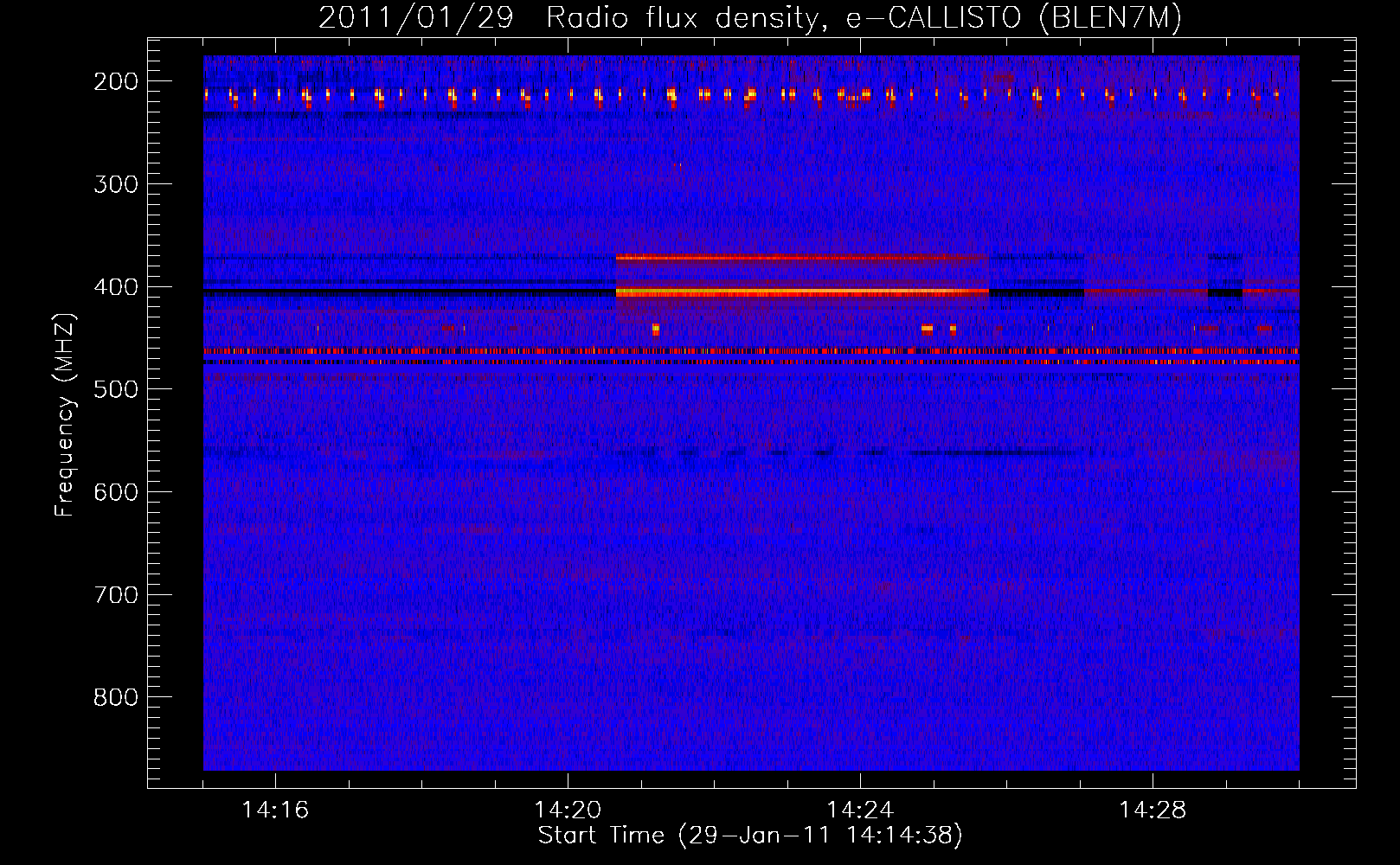Select the 800 frequency tick label

(x=116, y=697)
